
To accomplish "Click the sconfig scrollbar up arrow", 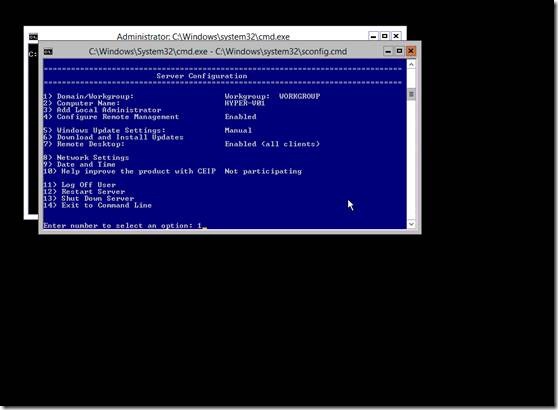I will (411, 64).
